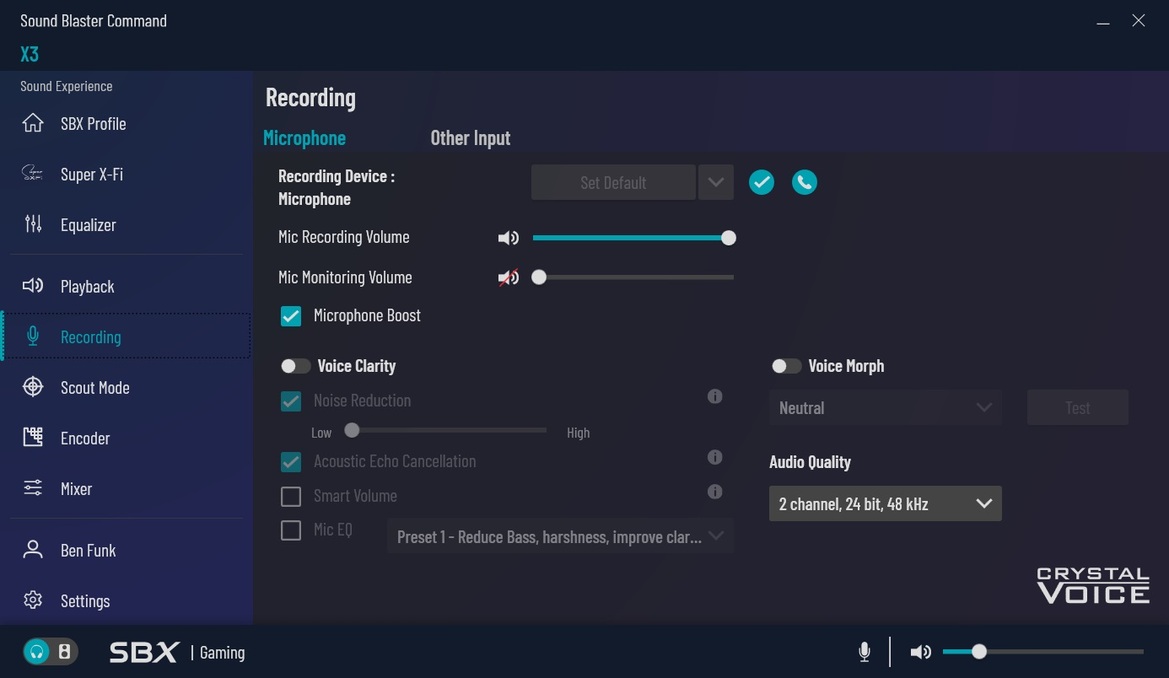Show Smart Volume info icon
This screenshot has width=1169, height=678.
pyautogui.click(x=715, y=492)
